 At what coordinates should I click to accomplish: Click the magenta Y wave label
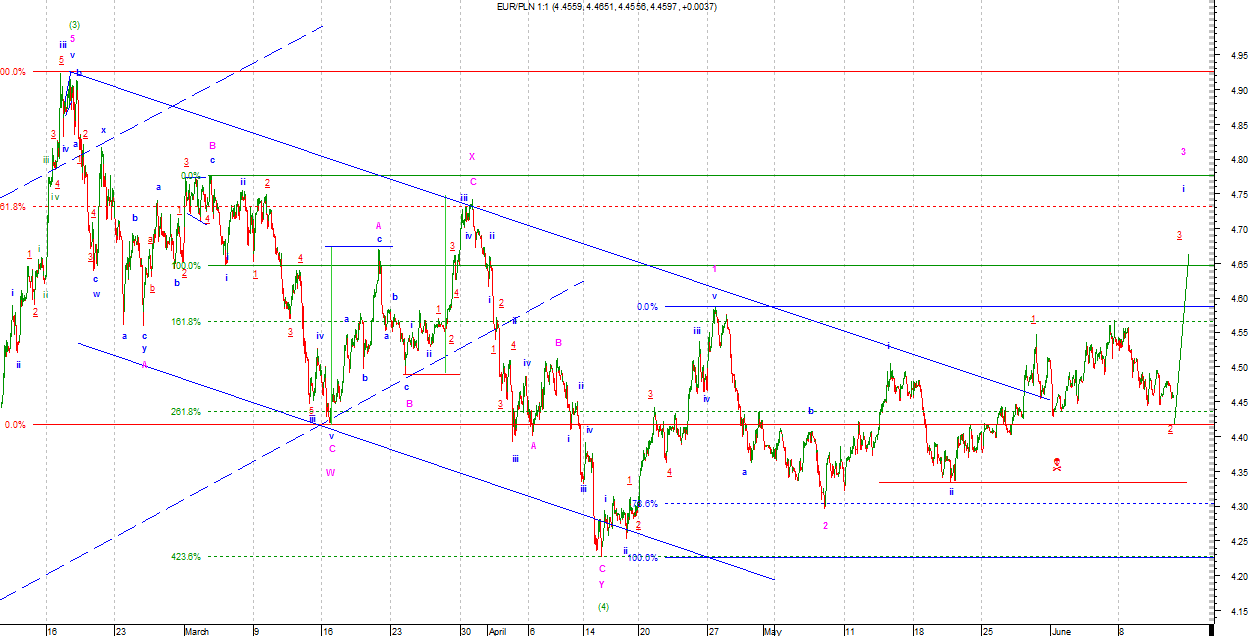[602, 584]
